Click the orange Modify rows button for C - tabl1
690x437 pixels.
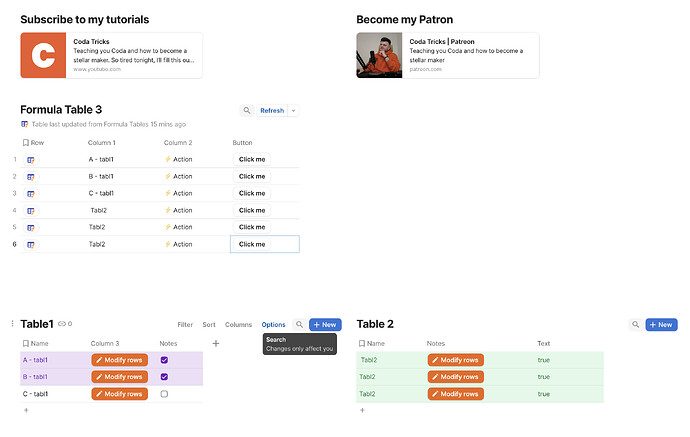[119, 394]
